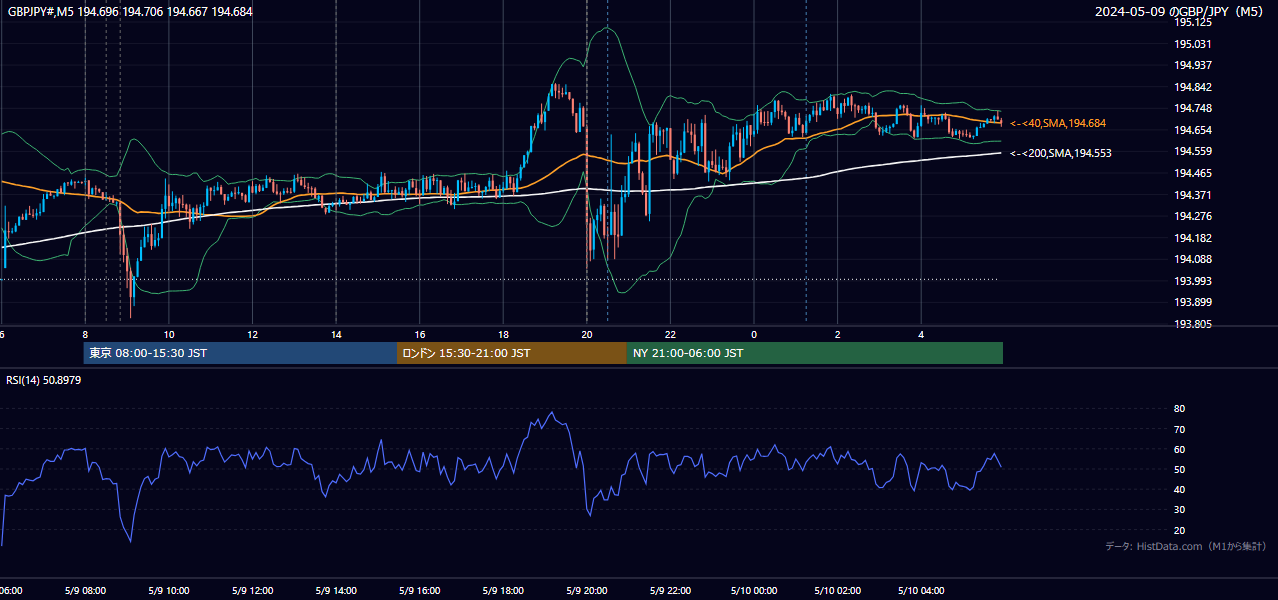Click the 5/9 12:00 time axis label

252,591
